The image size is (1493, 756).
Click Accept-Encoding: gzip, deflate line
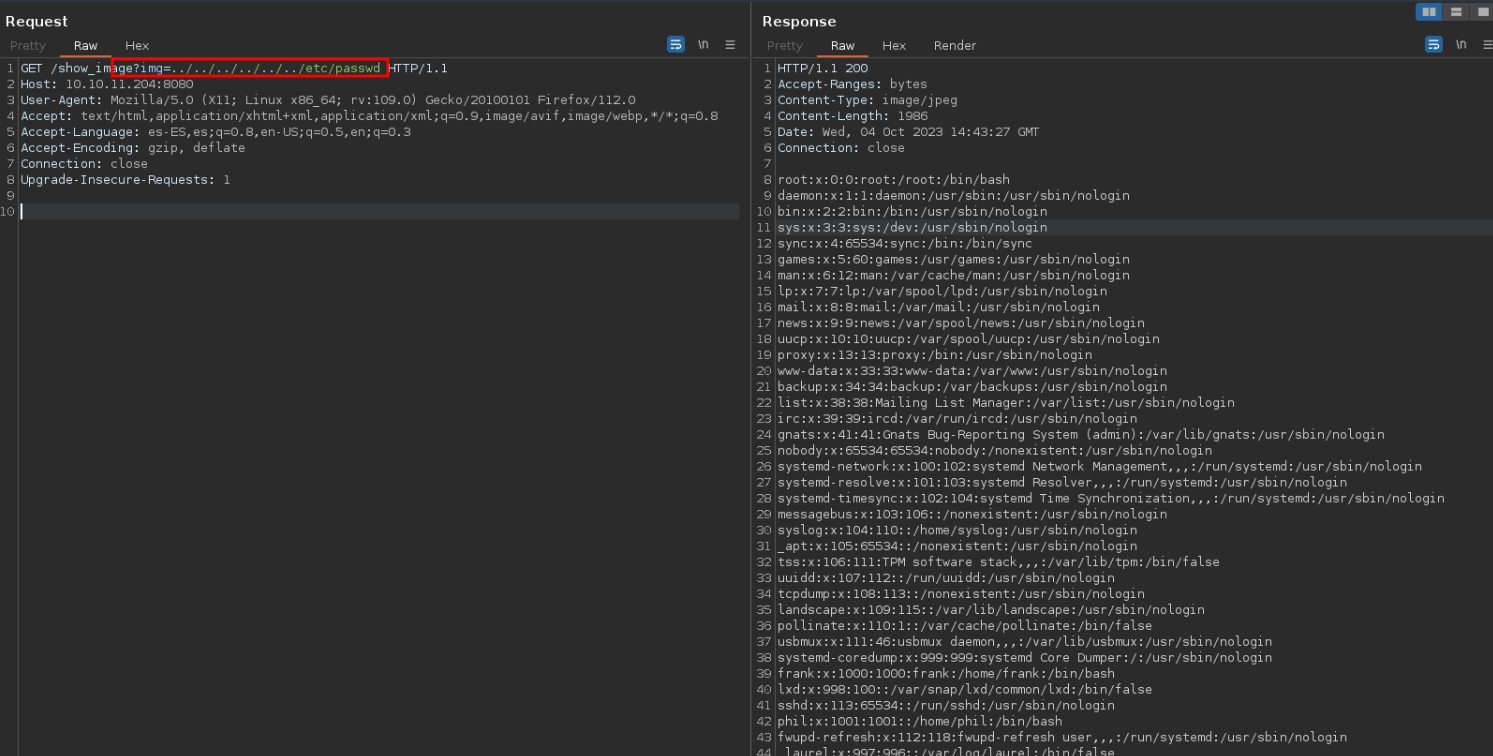click(133, 148)
